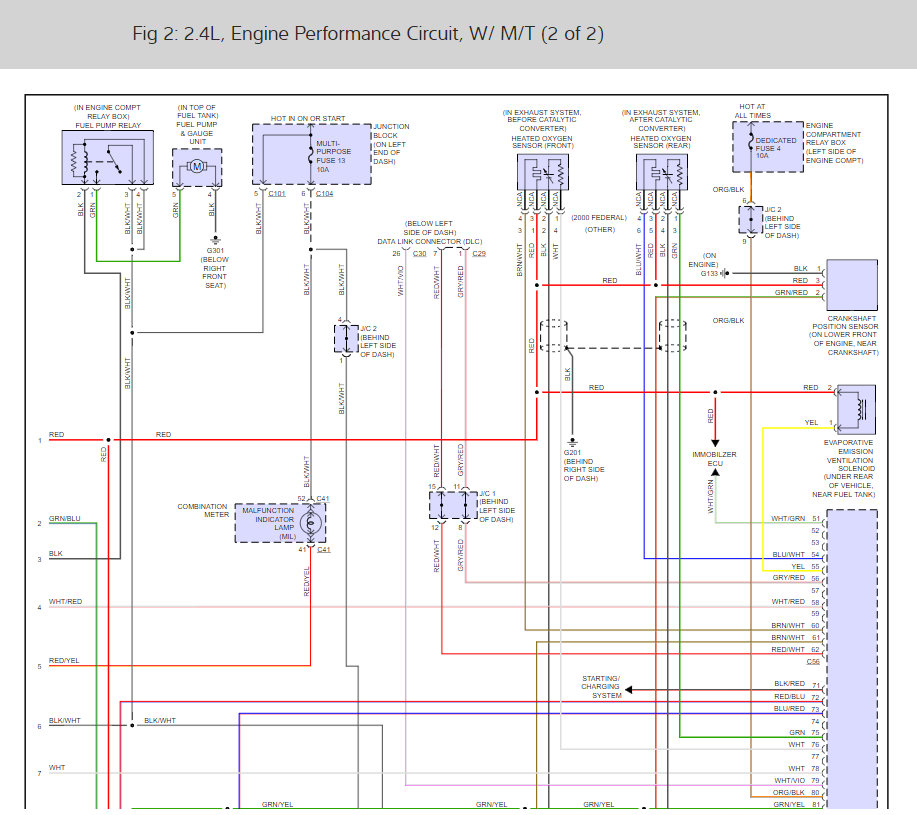Select the Combination Meter label
The width and height of the screenshot is (917, 815).
pos(202,511)
